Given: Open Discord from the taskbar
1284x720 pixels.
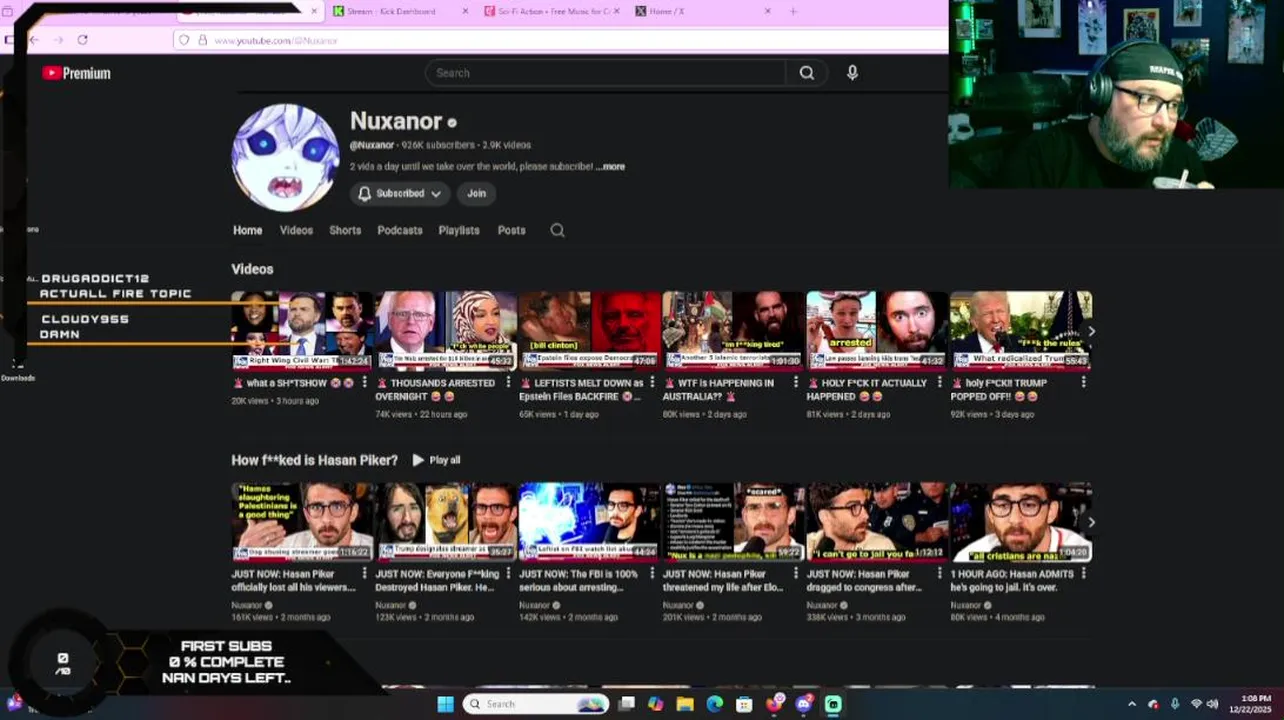Looking at the screenshot, I should [804, 704].
